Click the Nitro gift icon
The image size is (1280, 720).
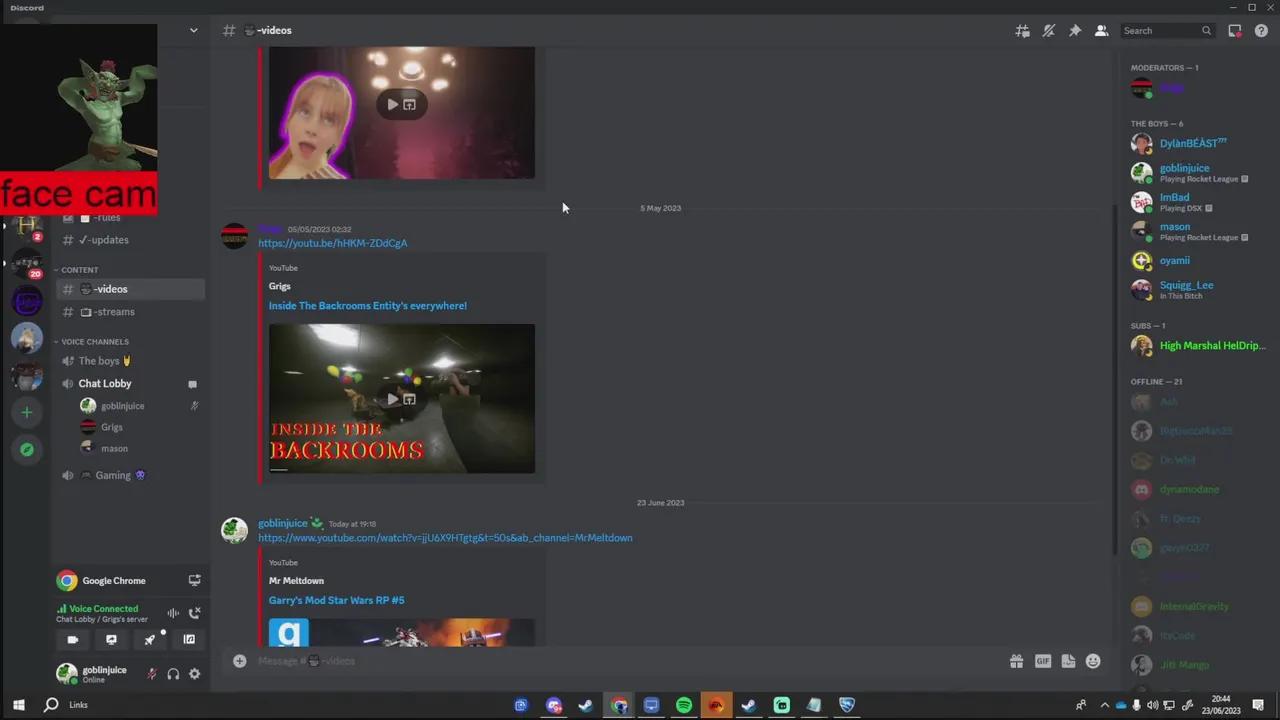[1016, 661]
